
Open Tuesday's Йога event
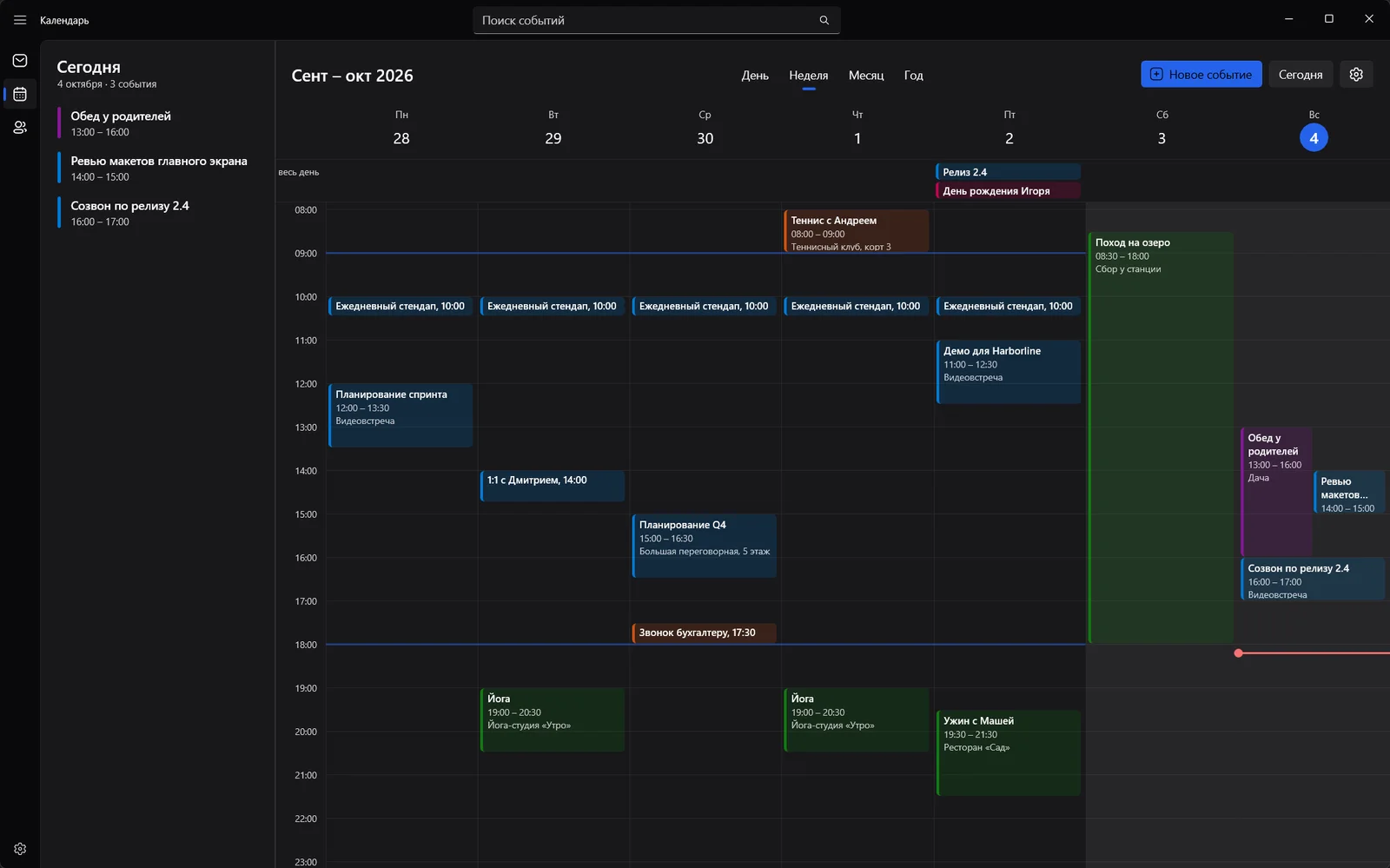(553, 719)
